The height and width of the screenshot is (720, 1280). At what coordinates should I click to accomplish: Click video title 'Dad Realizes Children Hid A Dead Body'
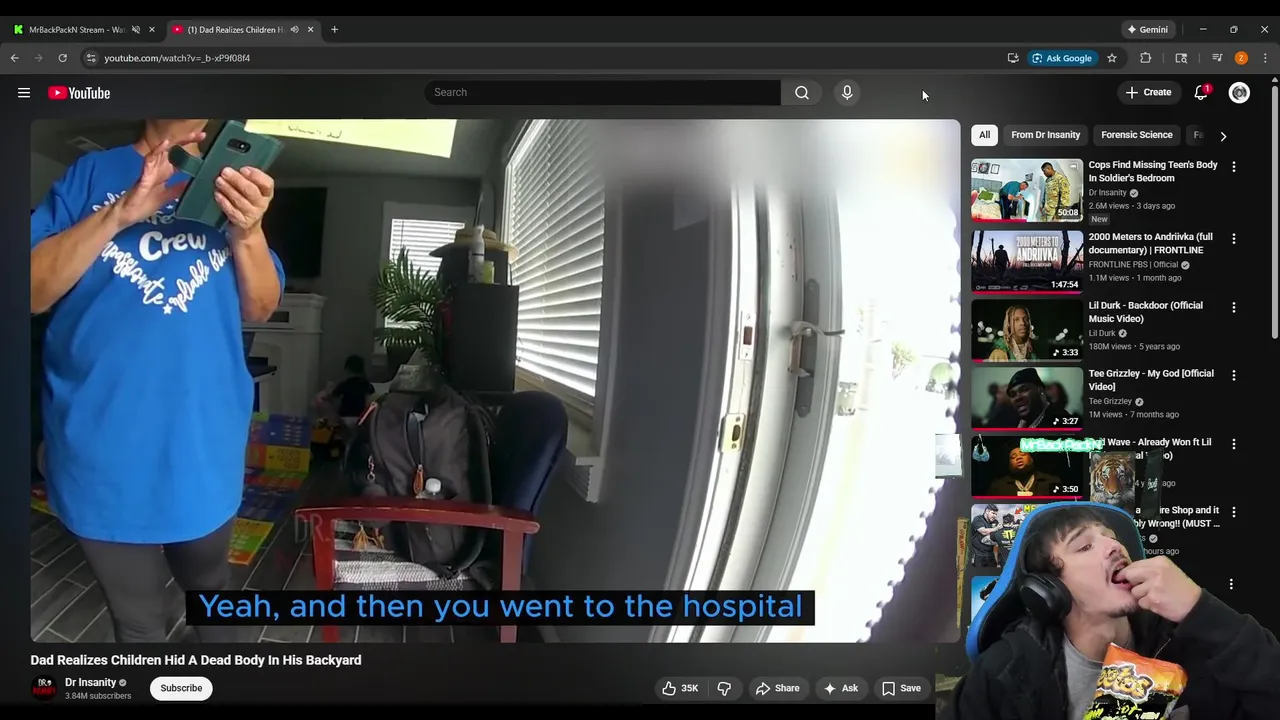[196, 660]
